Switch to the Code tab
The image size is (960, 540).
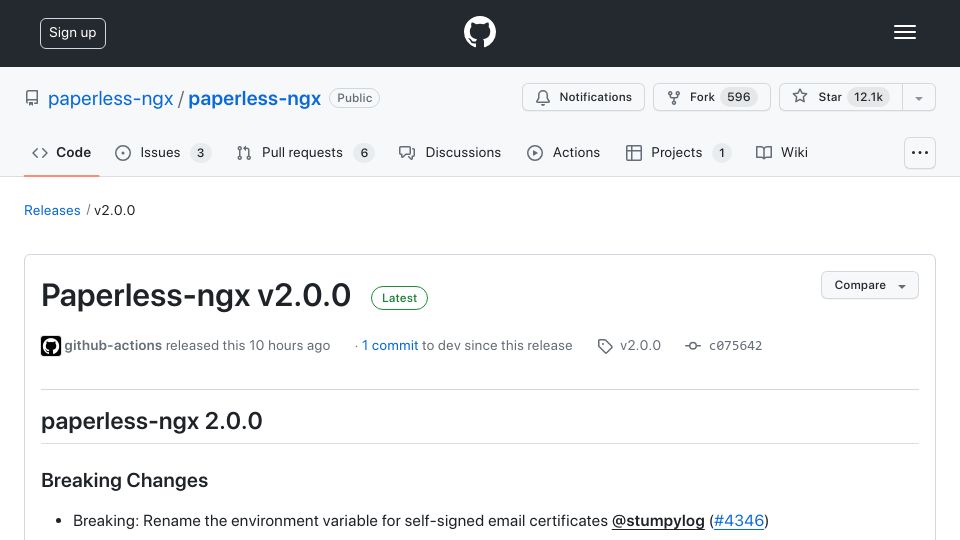click(x=61, y=152)
